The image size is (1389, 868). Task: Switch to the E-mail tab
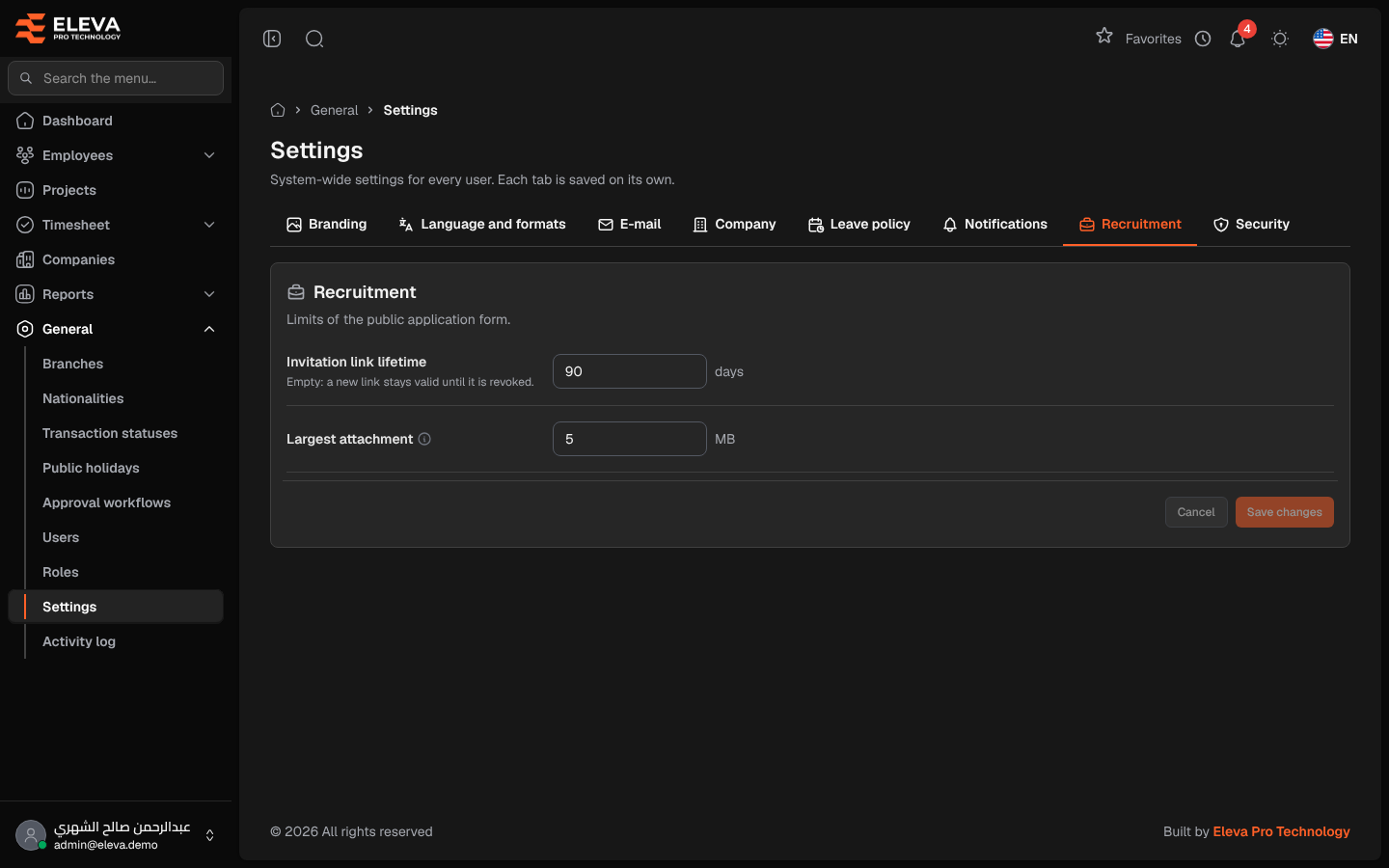pos(630,224)
